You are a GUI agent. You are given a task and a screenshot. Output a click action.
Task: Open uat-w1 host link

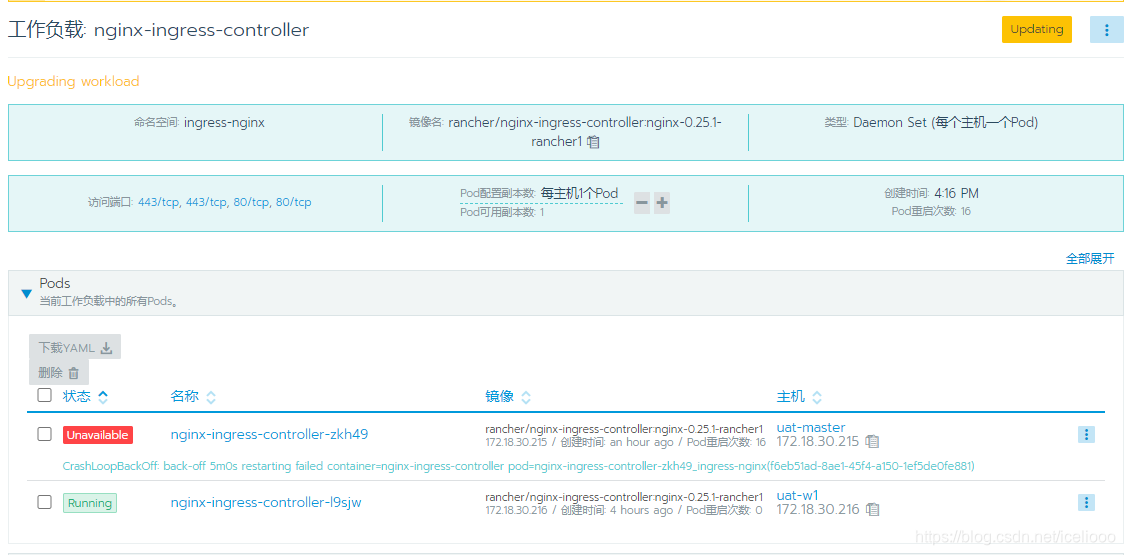tap(797, 495)
